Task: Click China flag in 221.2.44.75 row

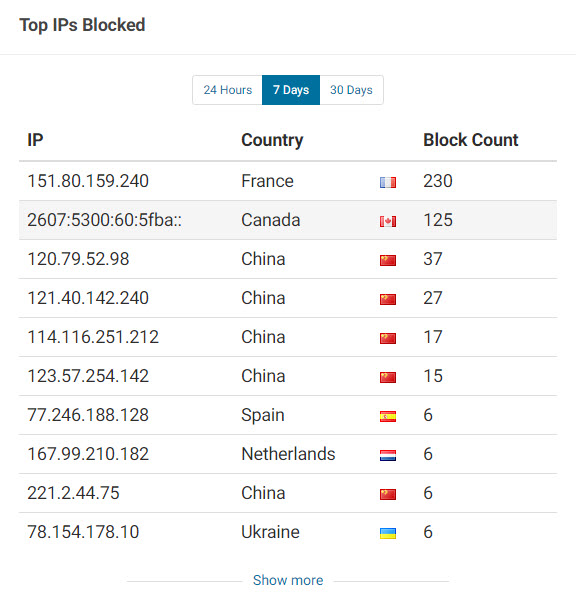Action: pos(388,494)
